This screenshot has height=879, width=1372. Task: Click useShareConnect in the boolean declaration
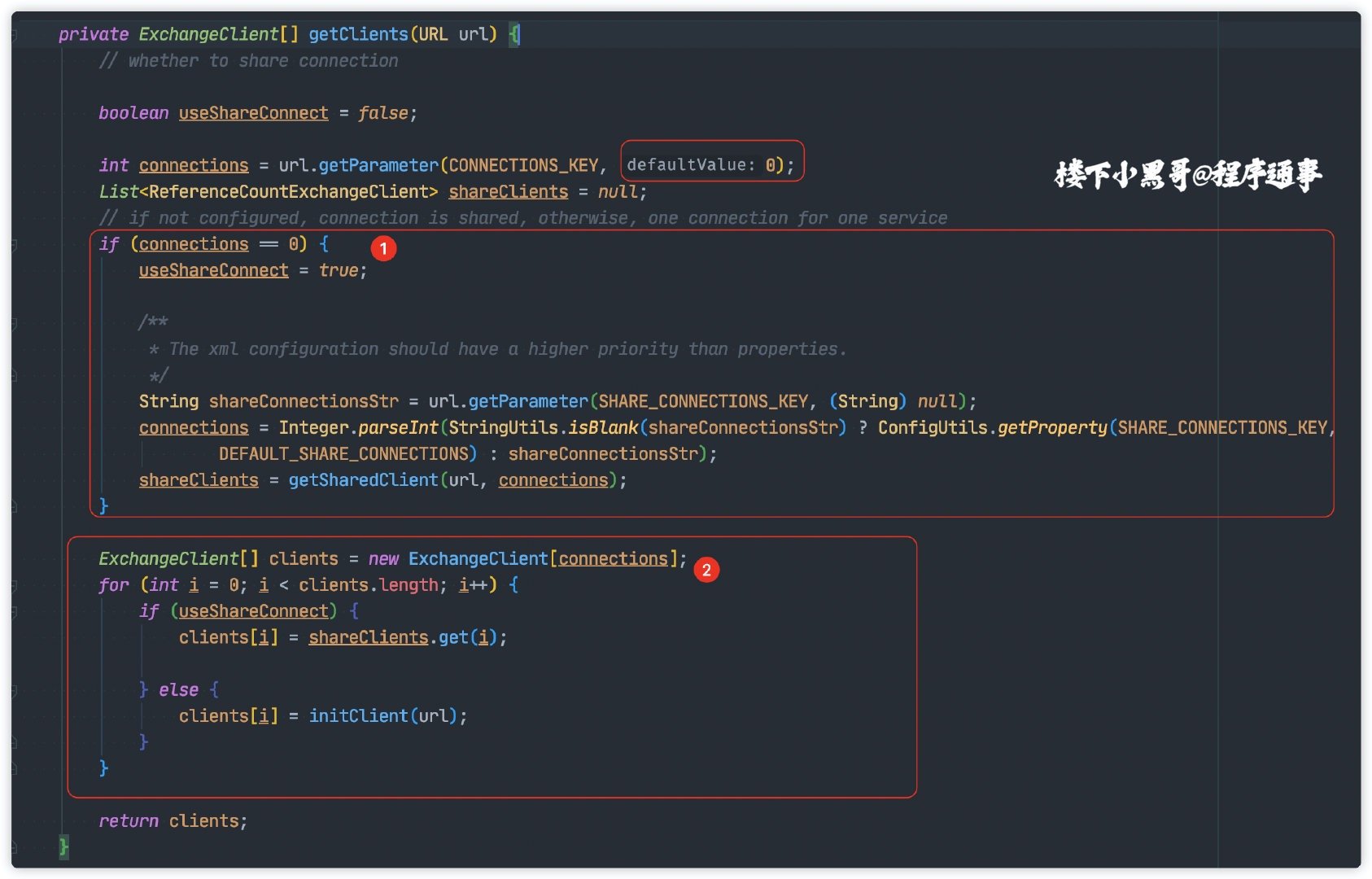click(x=254, y=113)
